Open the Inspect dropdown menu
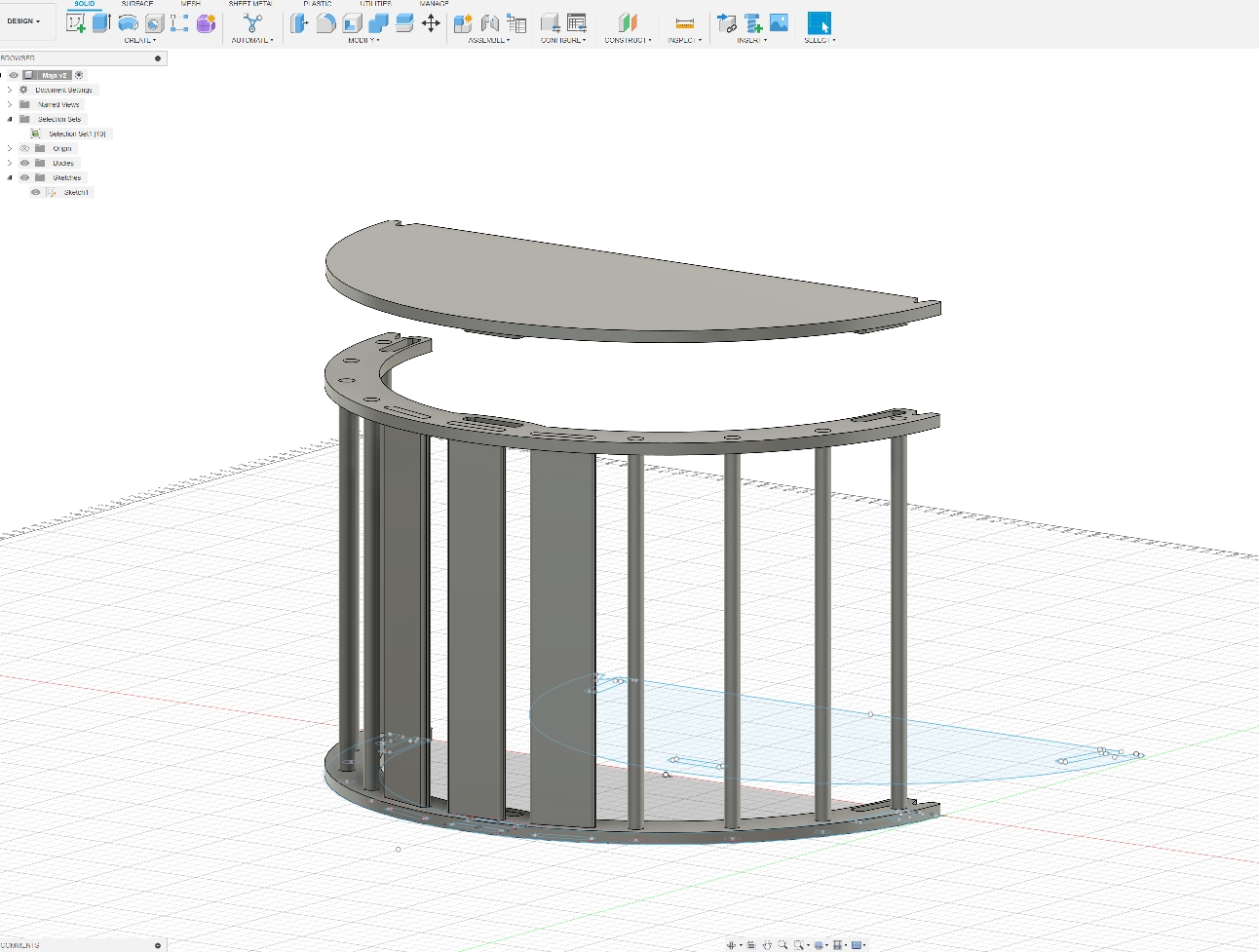1259x952 pixels. tap(685, 41)
